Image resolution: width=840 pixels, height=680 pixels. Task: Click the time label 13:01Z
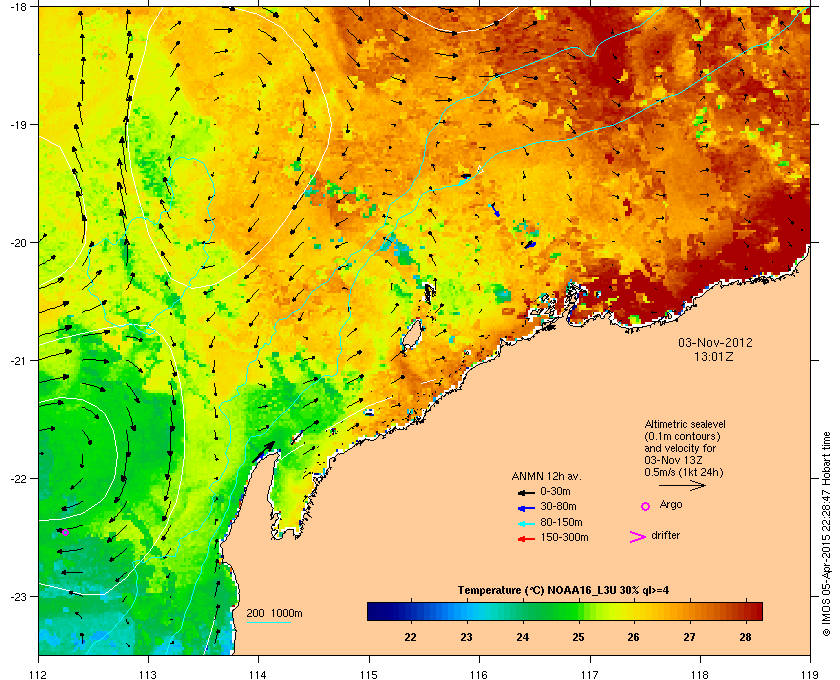(715, 356)
